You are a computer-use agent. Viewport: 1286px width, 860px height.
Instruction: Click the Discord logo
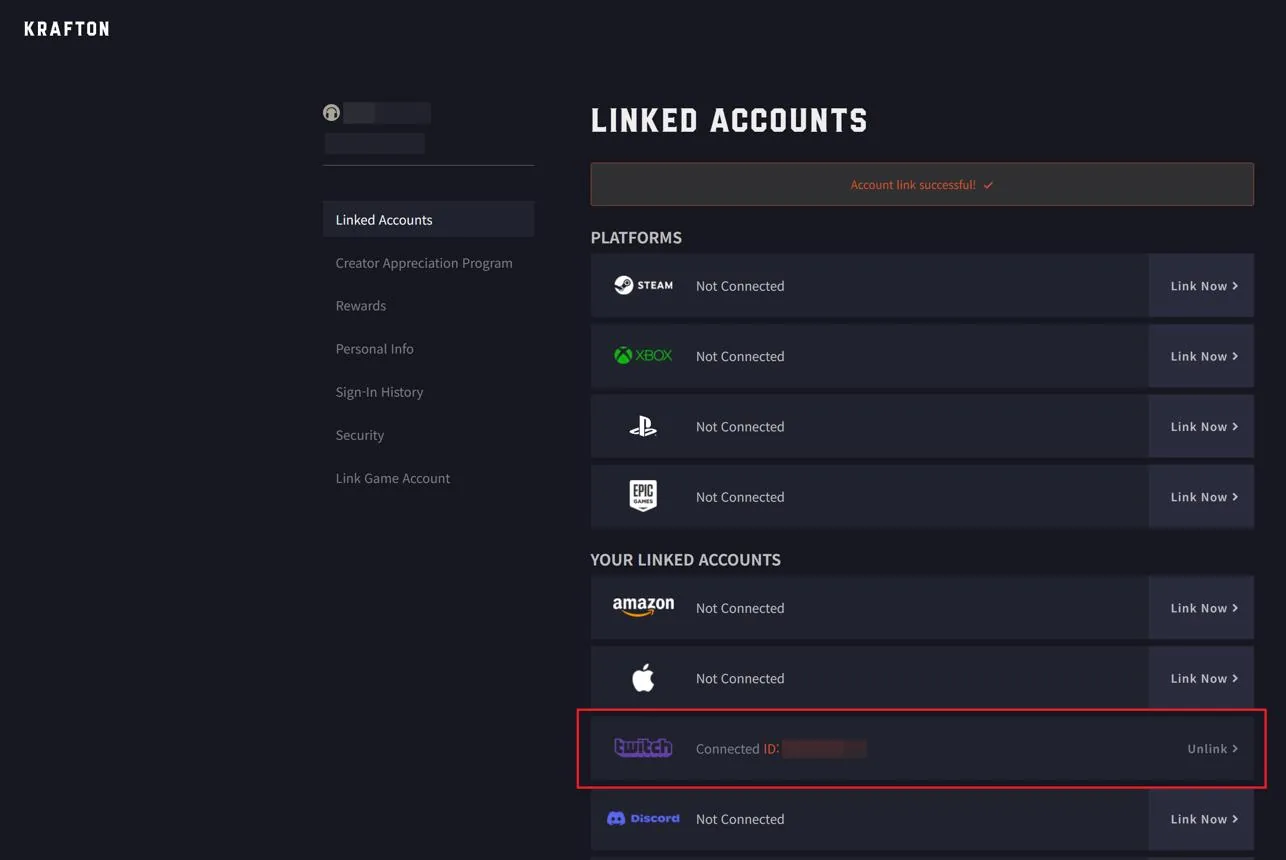(x=643, y=818)
